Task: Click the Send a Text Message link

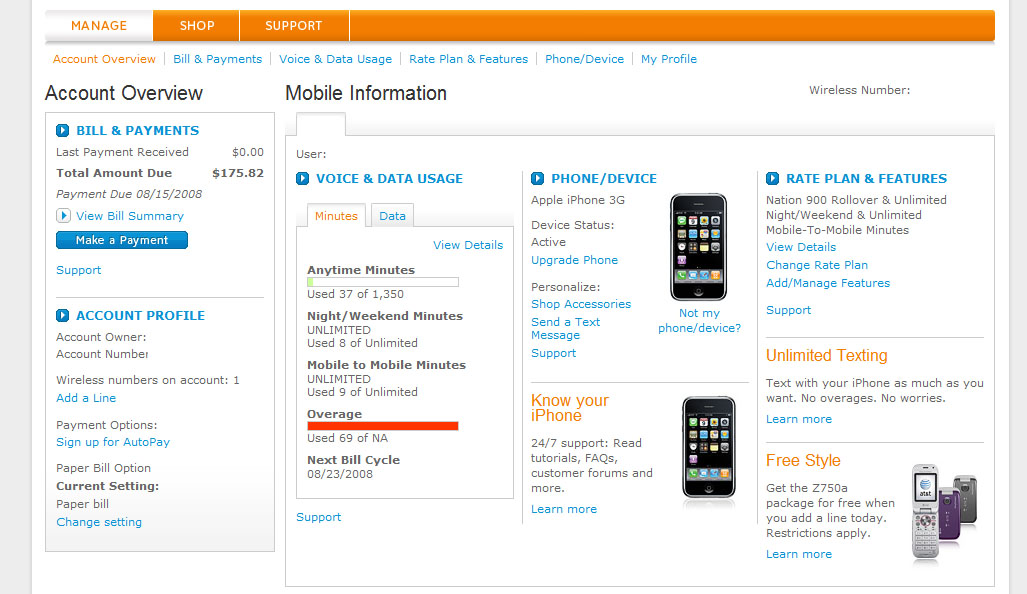Action: point(565,329)
